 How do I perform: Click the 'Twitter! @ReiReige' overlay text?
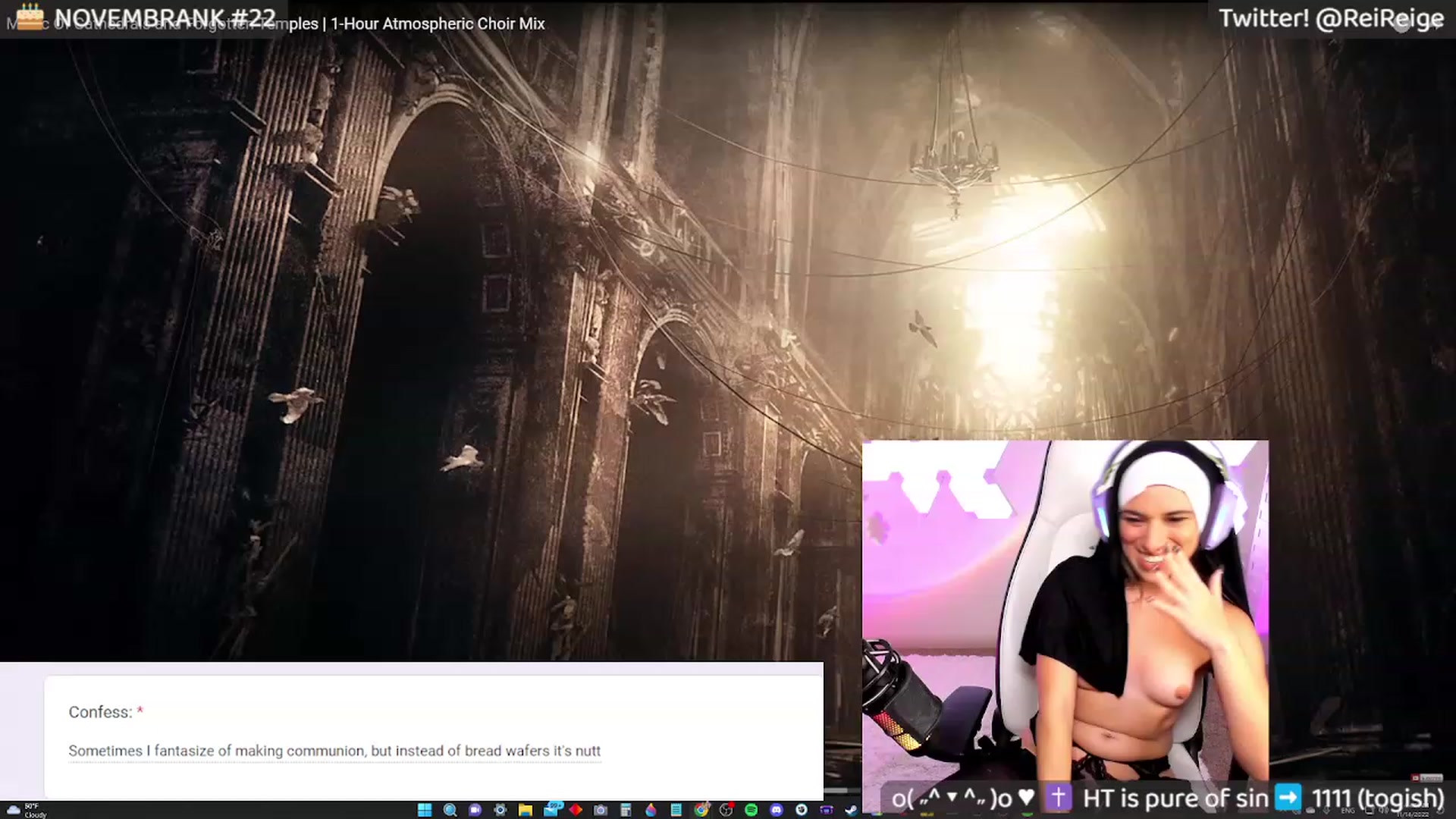coord(1331,18)
